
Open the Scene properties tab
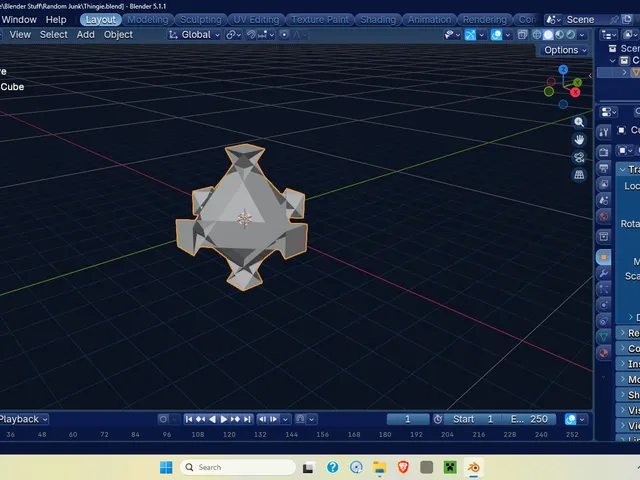pyautogui.click(x=604, y=200)
